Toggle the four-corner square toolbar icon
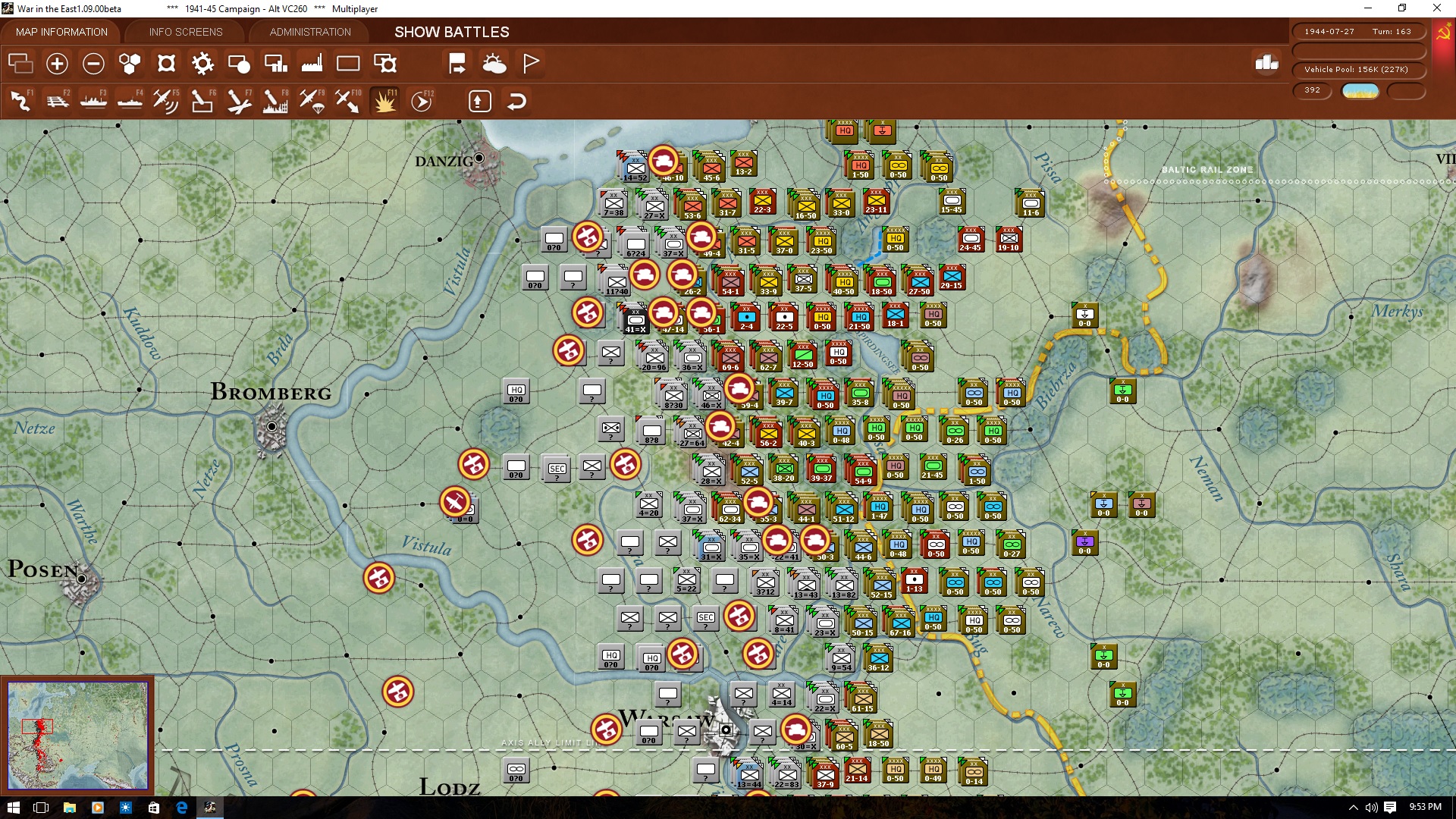 (166, 64)
